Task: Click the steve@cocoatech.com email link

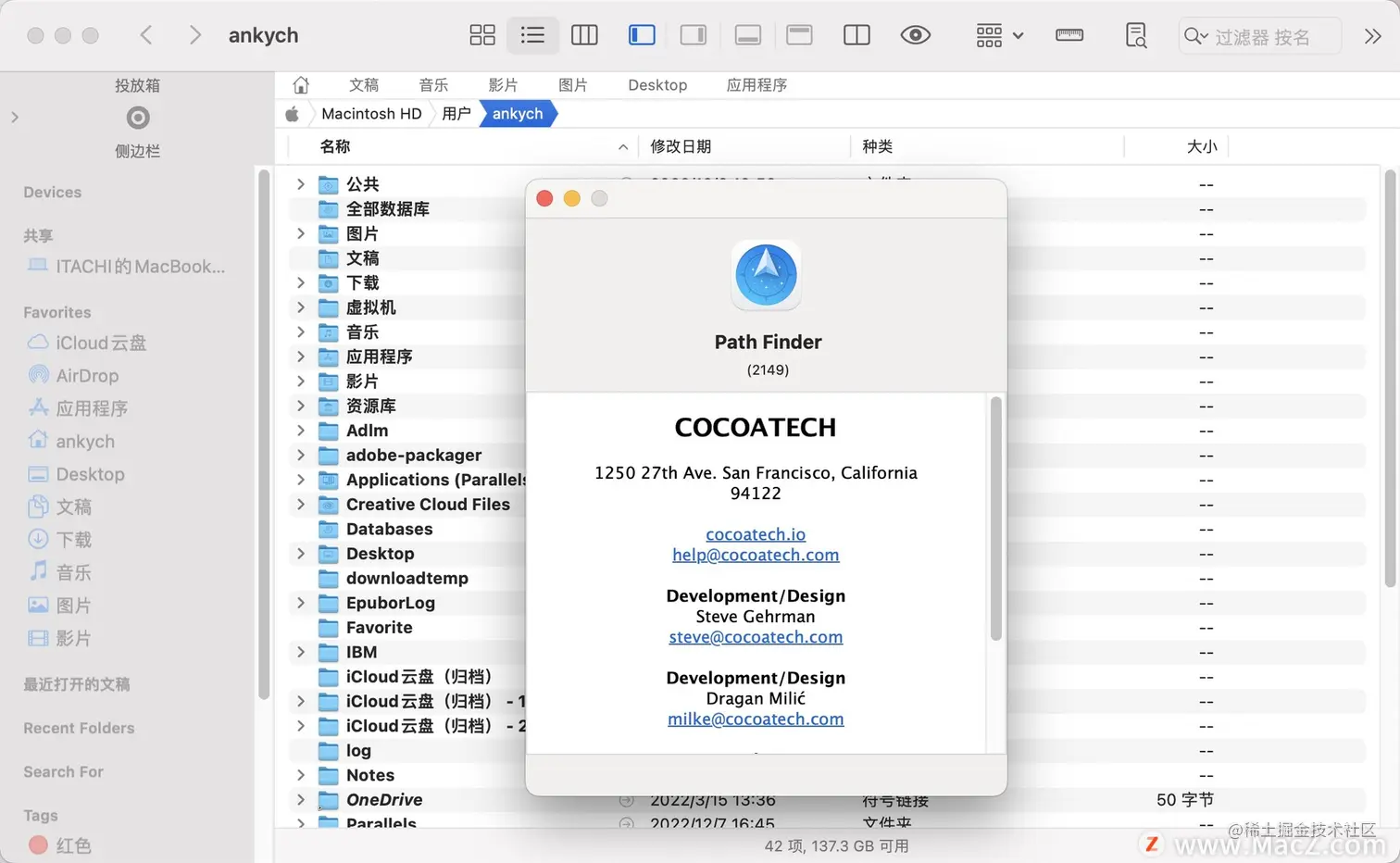Action: [756, 637]
